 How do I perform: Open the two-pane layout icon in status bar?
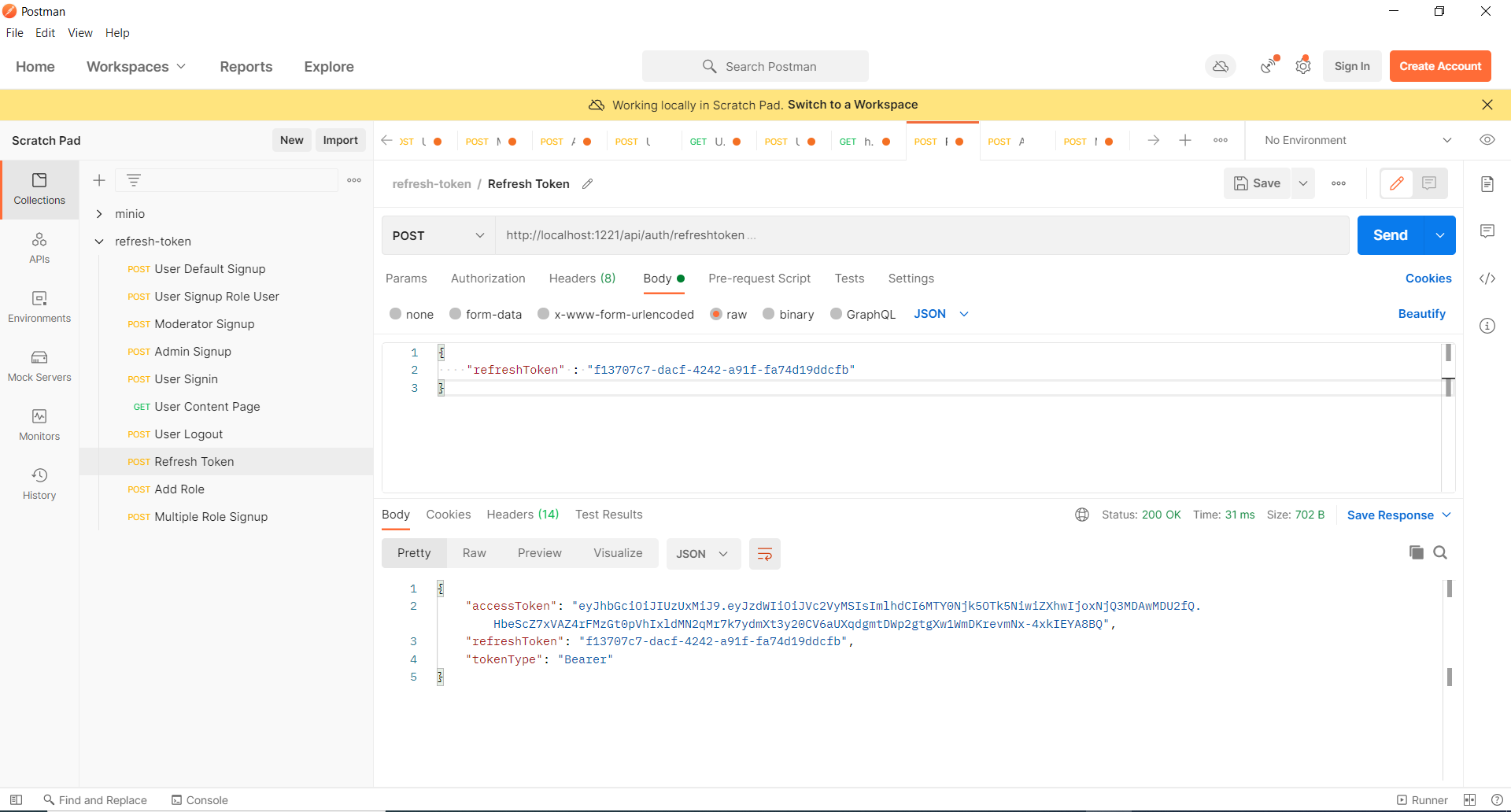[1469, 800]
